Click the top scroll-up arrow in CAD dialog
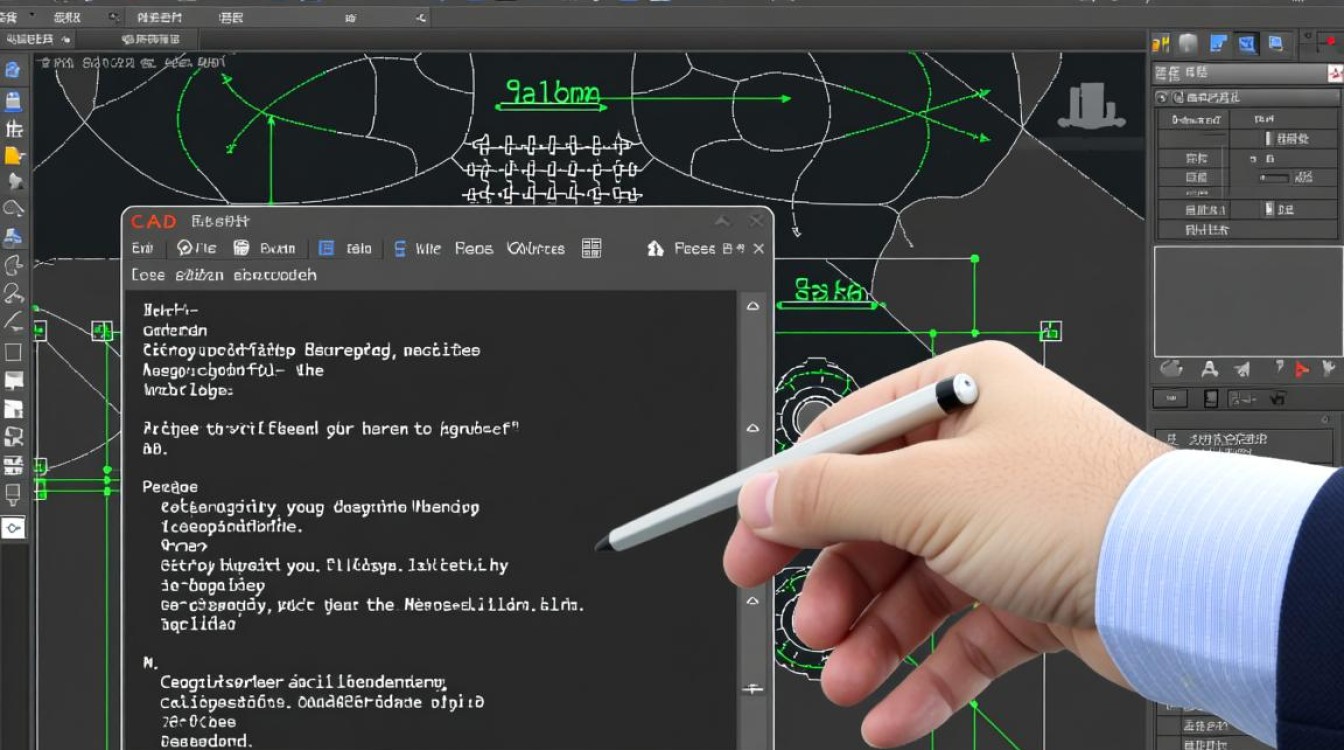Viewport: 1344px width, 750px height. pyautogui.click(x=753, y=306)
